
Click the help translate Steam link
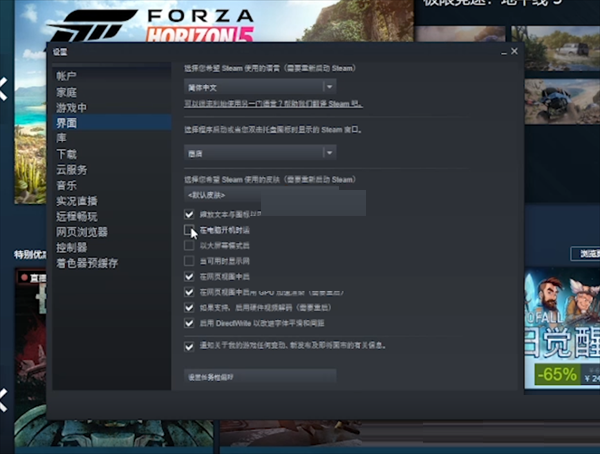tap(273, 105)
